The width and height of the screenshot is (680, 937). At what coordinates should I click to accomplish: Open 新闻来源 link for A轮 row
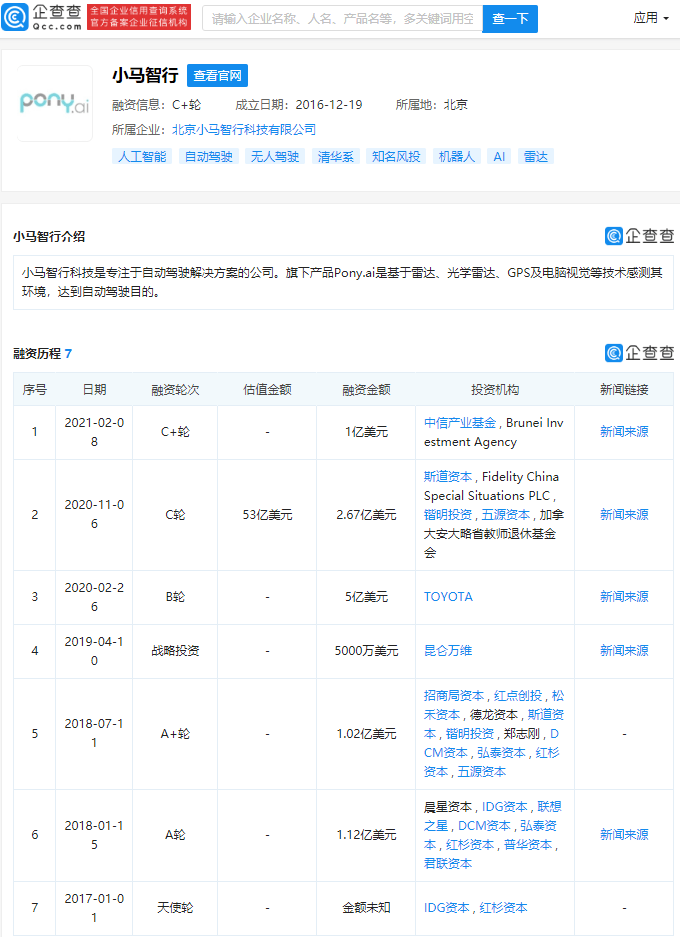624,834
